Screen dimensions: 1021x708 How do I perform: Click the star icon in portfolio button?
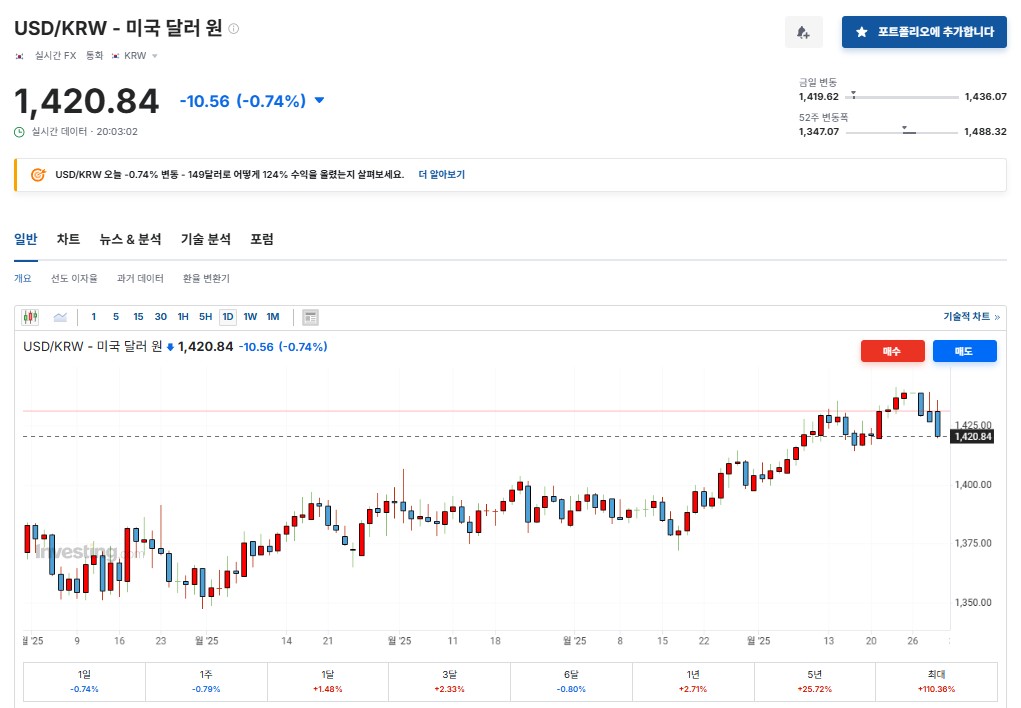(x=861, y=32)
